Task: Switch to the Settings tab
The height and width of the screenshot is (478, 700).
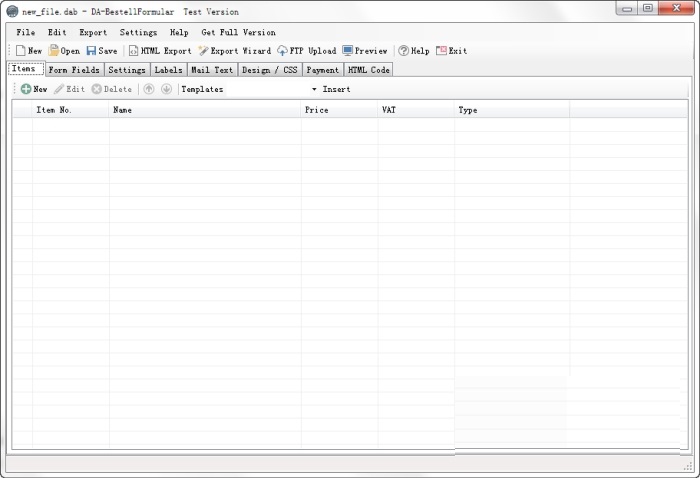Action: pos(127,70)
